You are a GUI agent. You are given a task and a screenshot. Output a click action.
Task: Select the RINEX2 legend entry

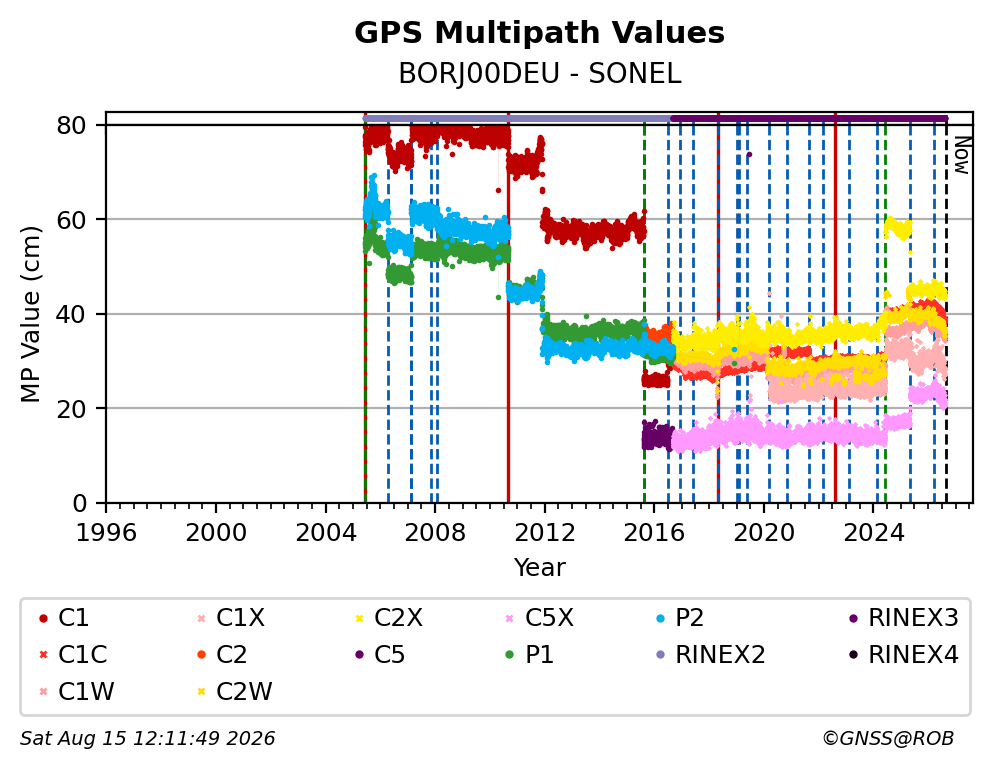coord(711,655)
